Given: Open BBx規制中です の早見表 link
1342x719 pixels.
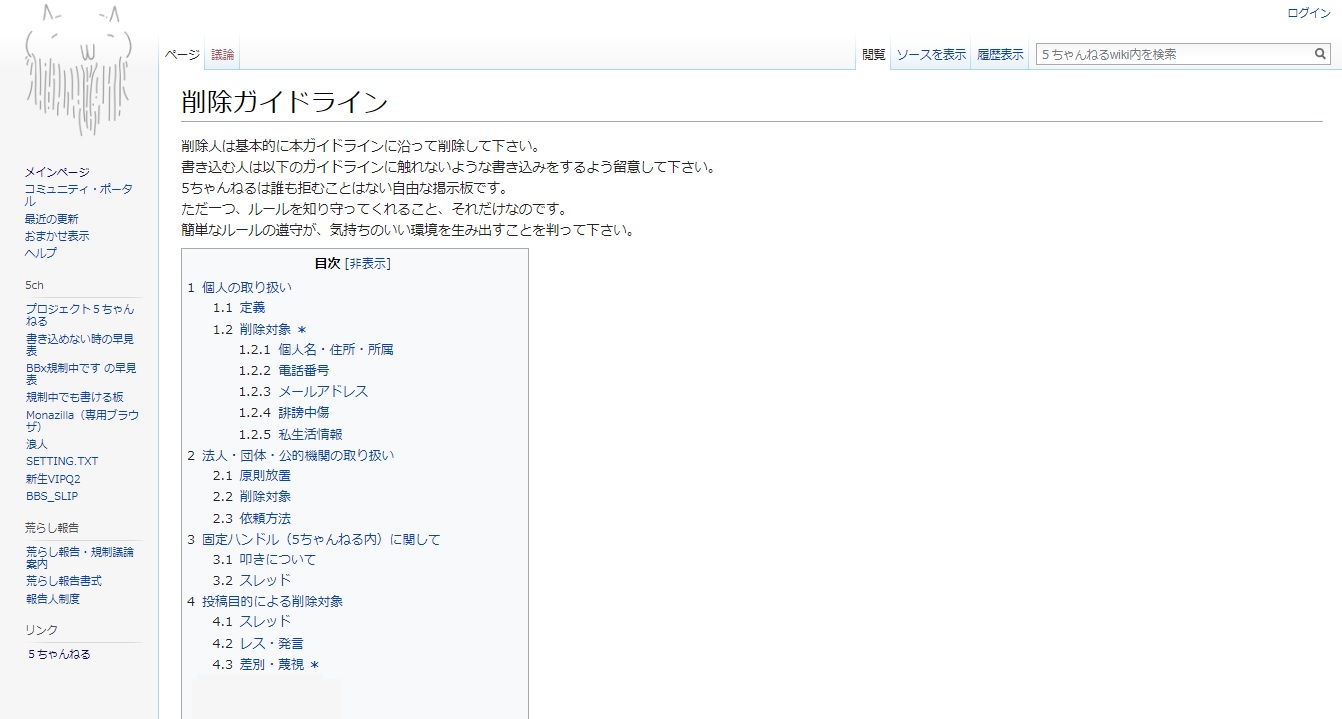Looking at the screenshot, I should pyautogui.click(x=82, y=374).
